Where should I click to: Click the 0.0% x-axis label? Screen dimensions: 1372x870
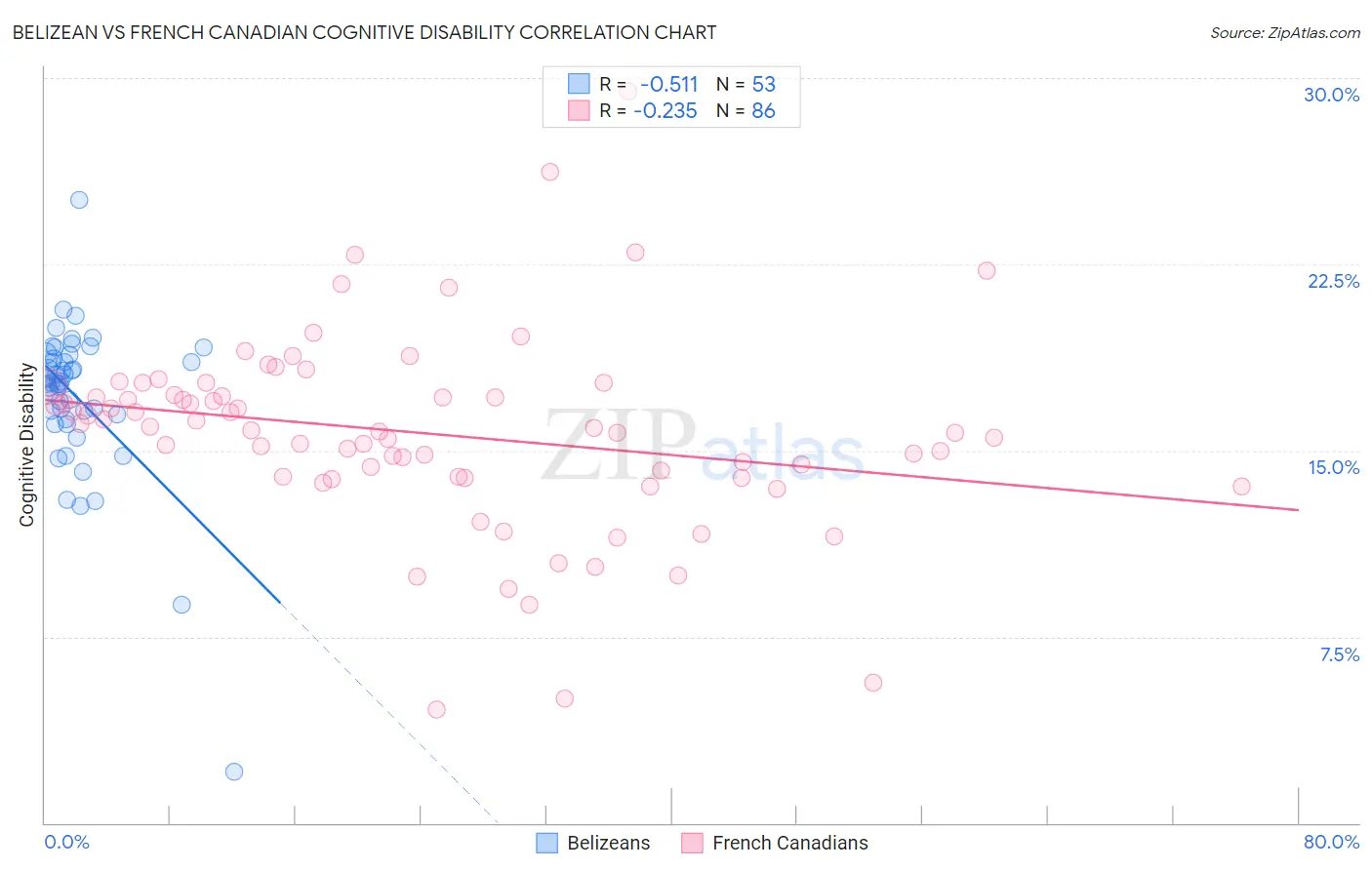coord(66,842)
